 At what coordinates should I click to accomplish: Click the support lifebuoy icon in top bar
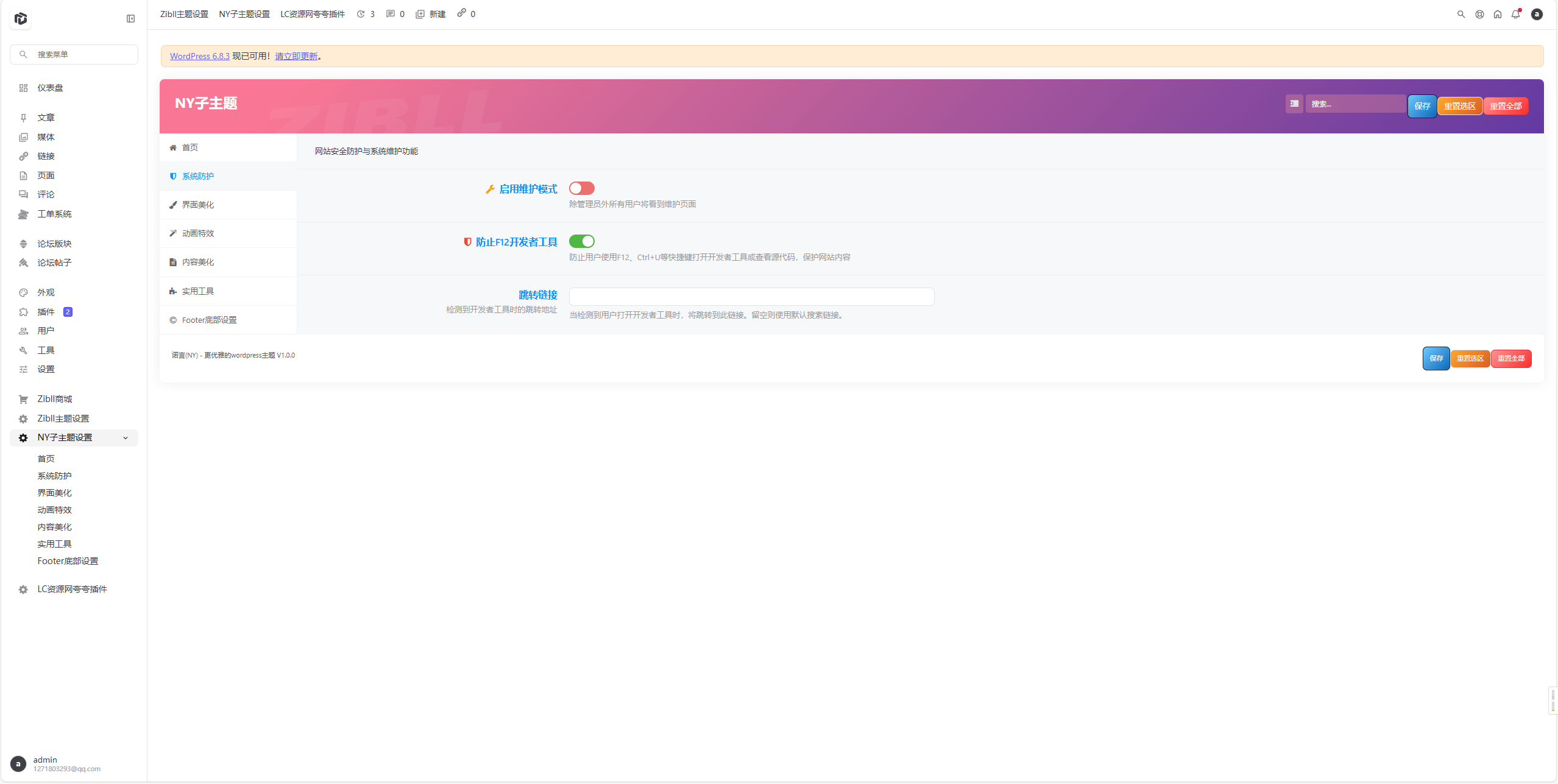(x=1479, y=14)
